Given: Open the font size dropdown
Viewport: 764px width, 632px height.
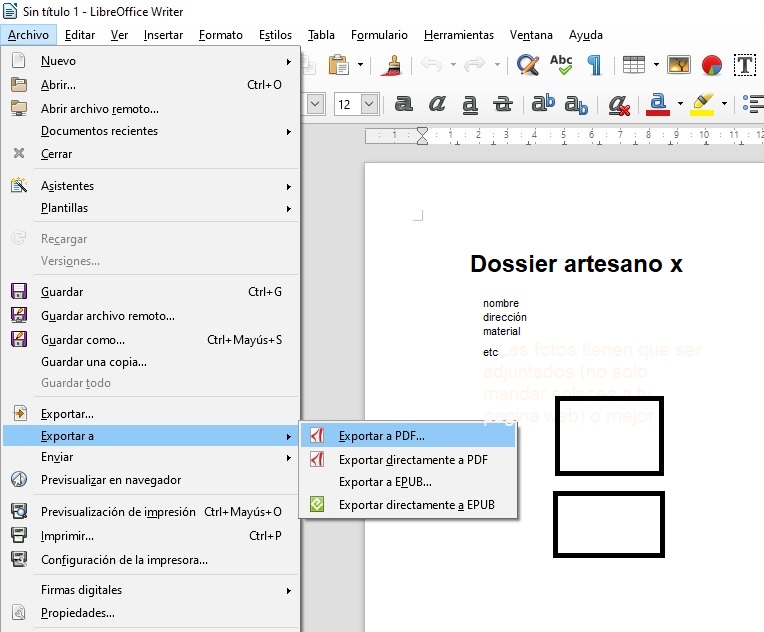Looking at the screenshot, I should point(369,104).
